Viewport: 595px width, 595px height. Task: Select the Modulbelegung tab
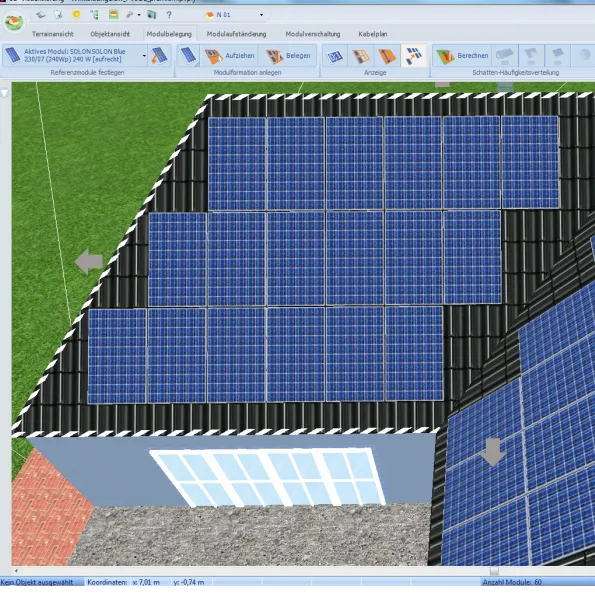click(169, 34)
